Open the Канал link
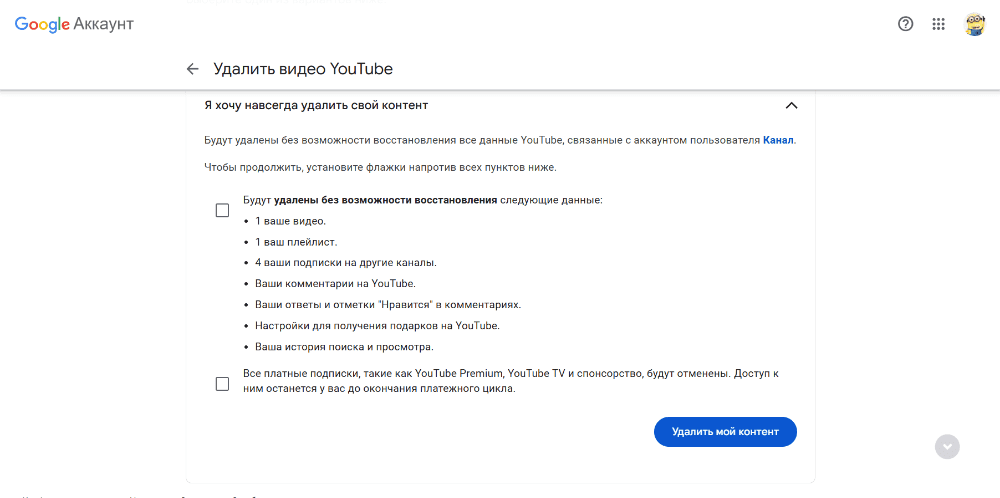 pos(778,140)
